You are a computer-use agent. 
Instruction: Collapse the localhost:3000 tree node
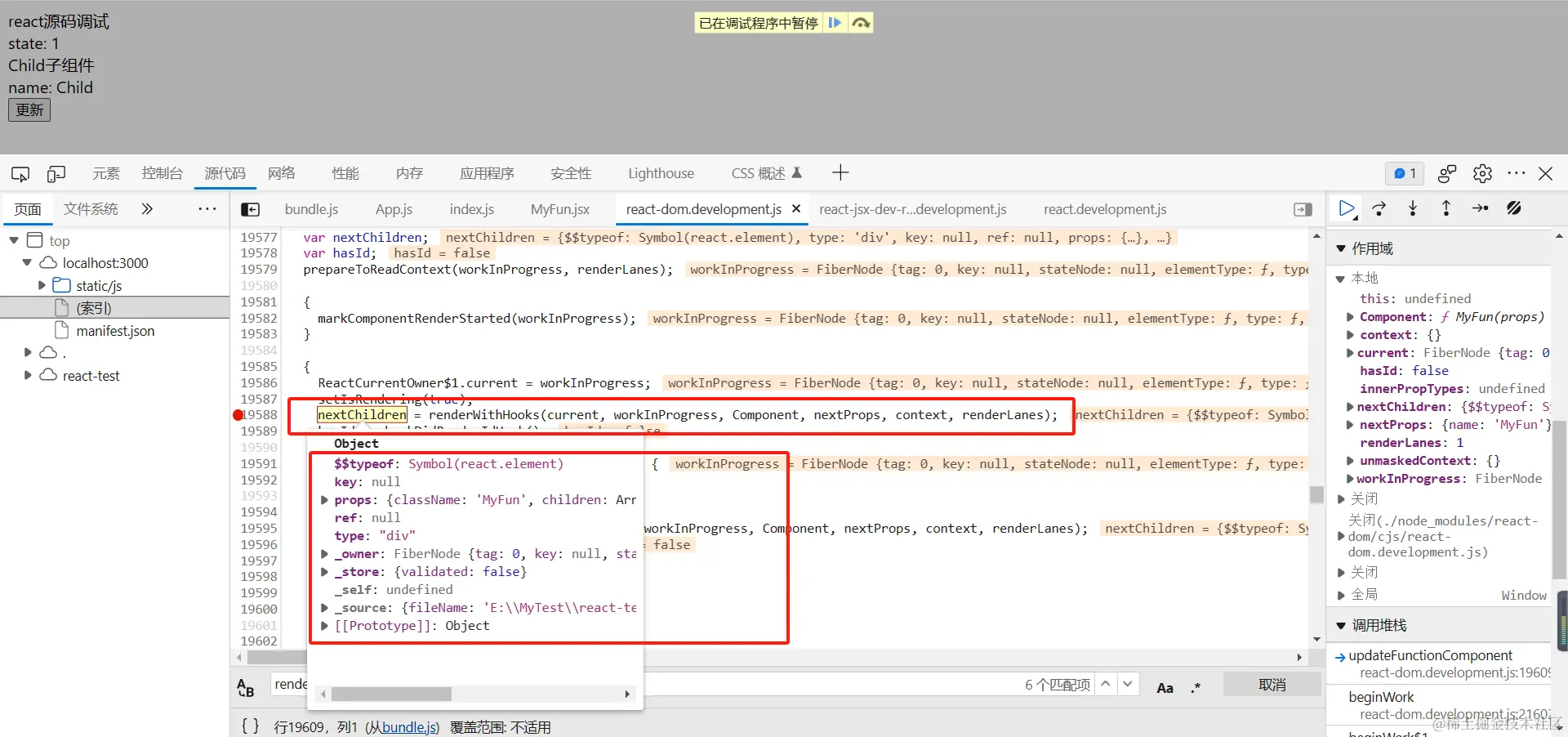pos(27,263)
